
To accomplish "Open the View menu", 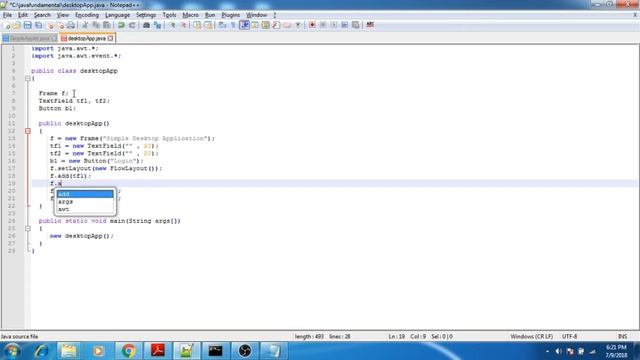I will click(62, 15).
